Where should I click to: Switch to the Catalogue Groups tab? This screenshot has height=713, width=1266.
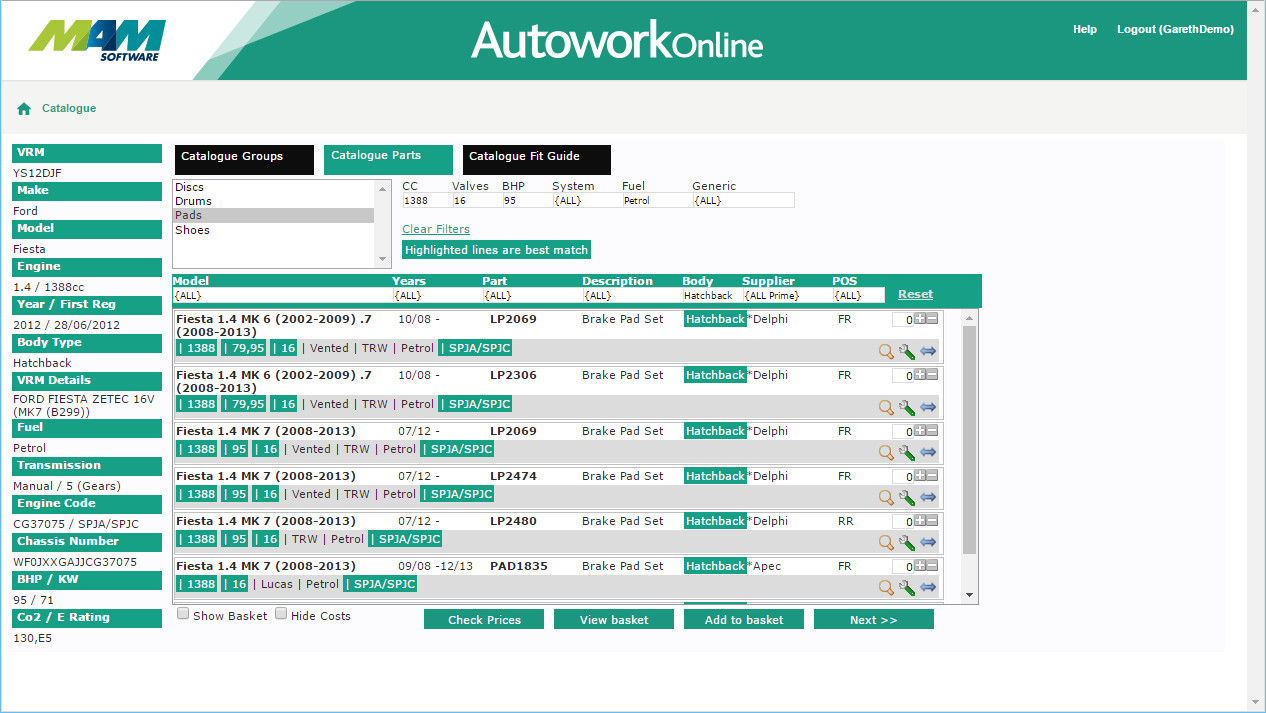[x=243, y=158]
